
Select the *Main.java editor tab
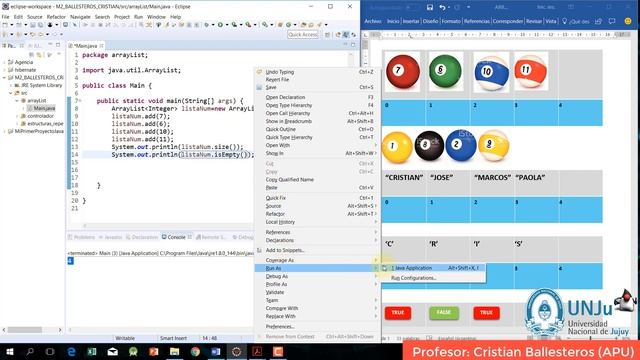click(86, 46)
